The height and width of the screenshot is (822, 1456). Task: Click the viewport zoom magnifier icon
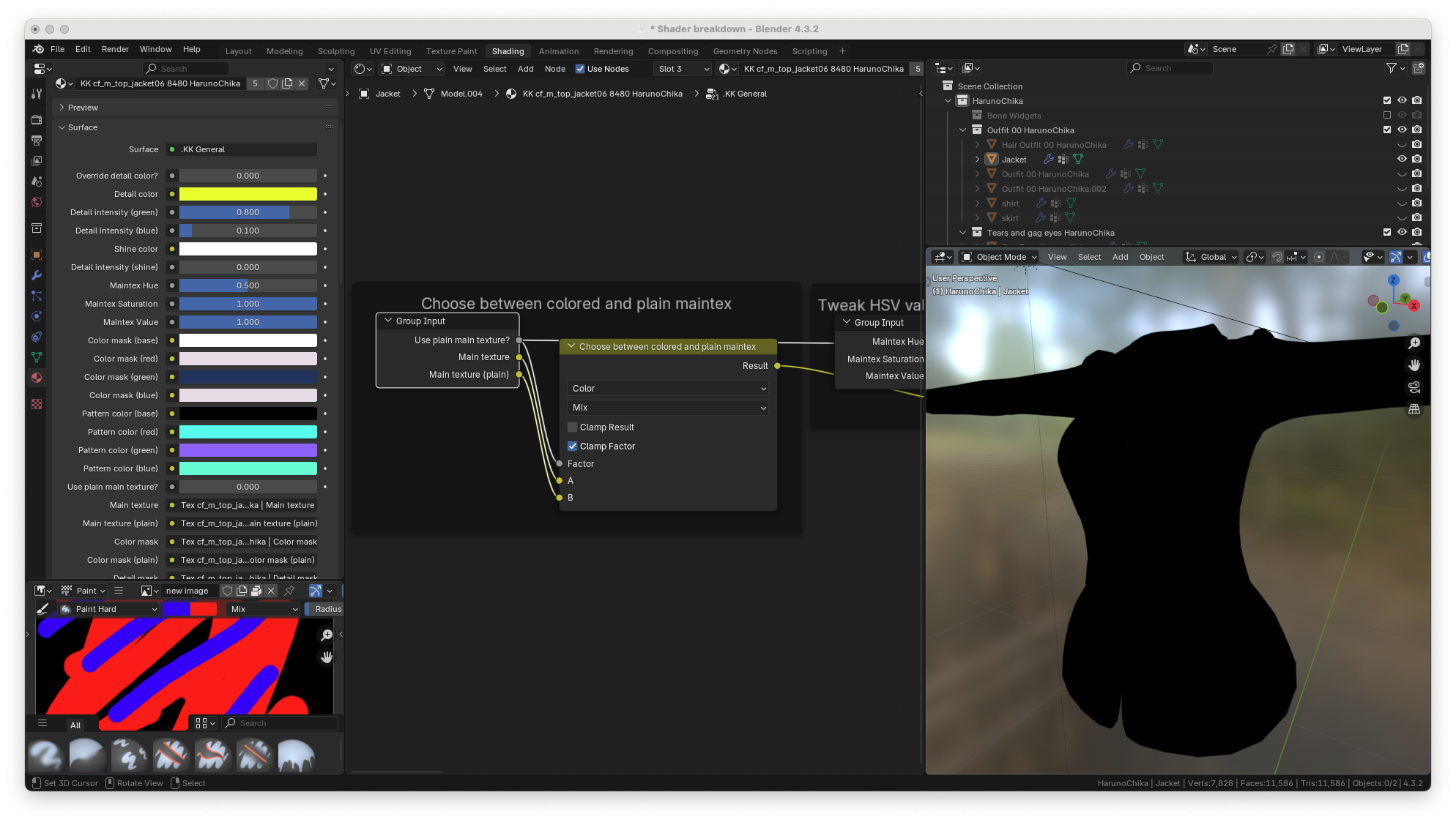point(1414,343)
